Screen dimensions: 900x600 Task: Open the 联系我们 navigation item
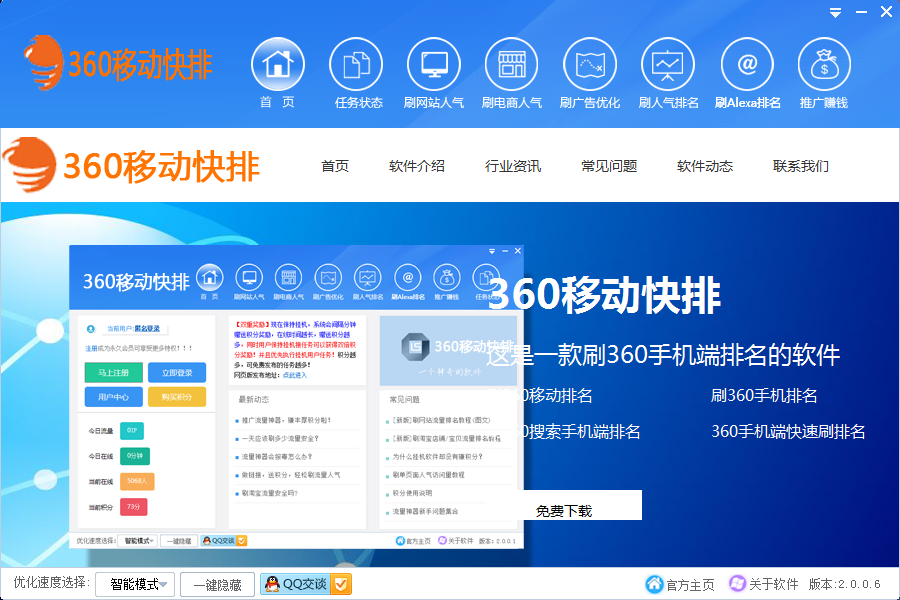[x=801, y=166]
